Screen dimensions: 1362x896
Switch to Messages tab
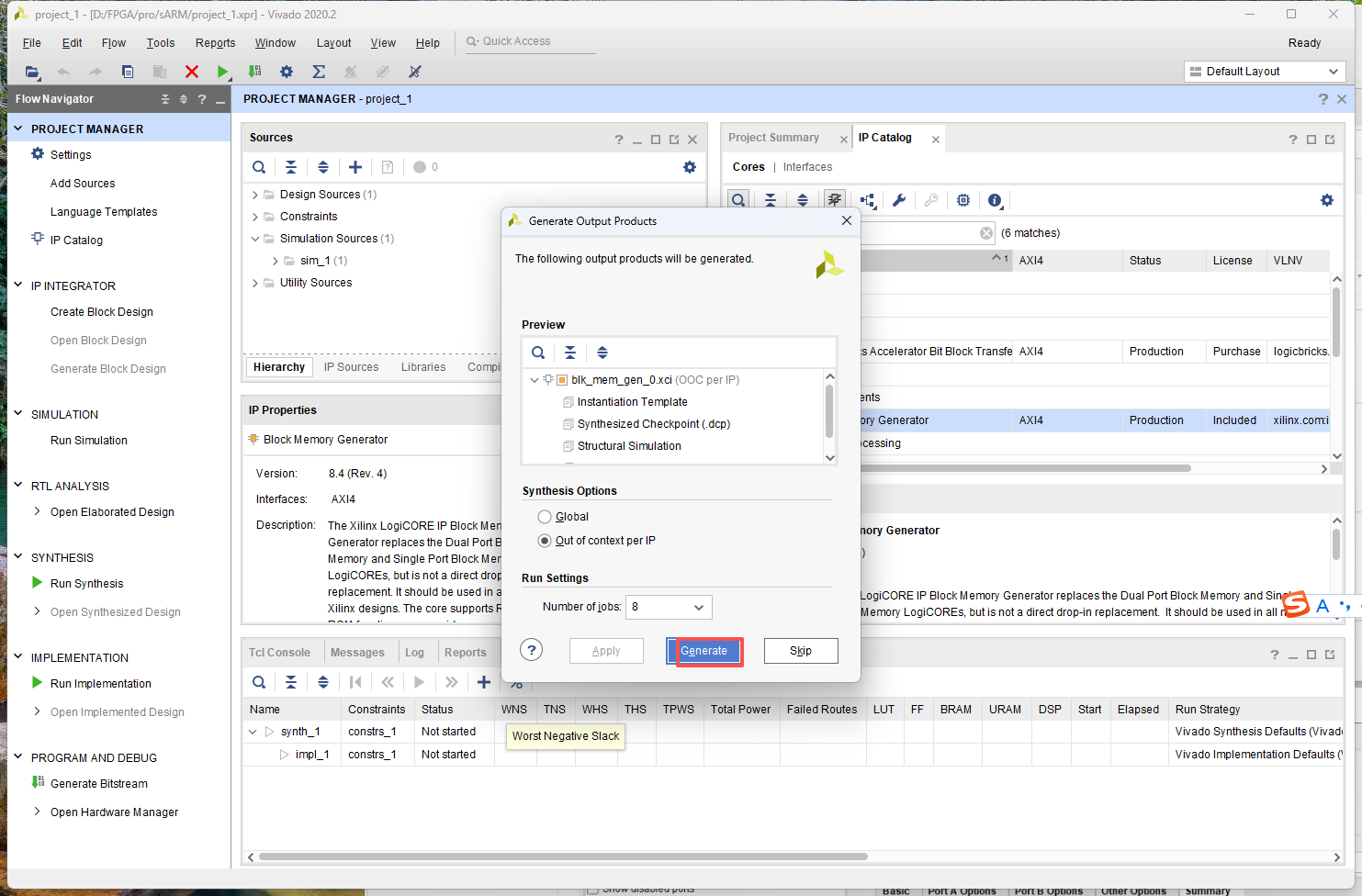(357, 653)
